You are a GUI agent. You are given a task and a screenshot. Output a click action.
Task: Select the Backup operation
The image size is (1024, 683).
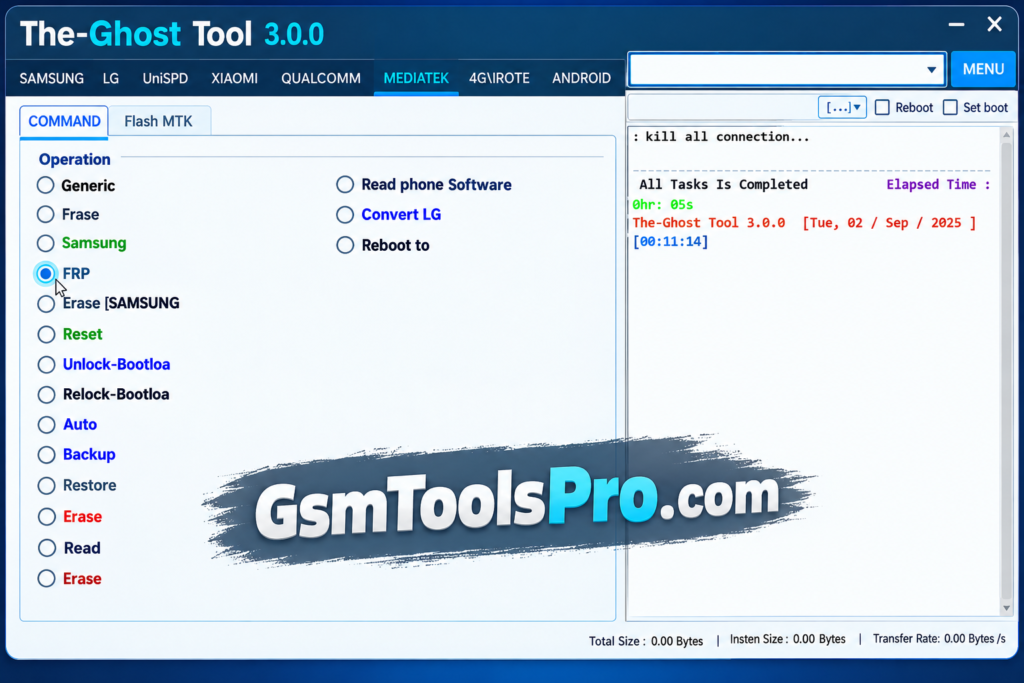[x=46, y=454]
